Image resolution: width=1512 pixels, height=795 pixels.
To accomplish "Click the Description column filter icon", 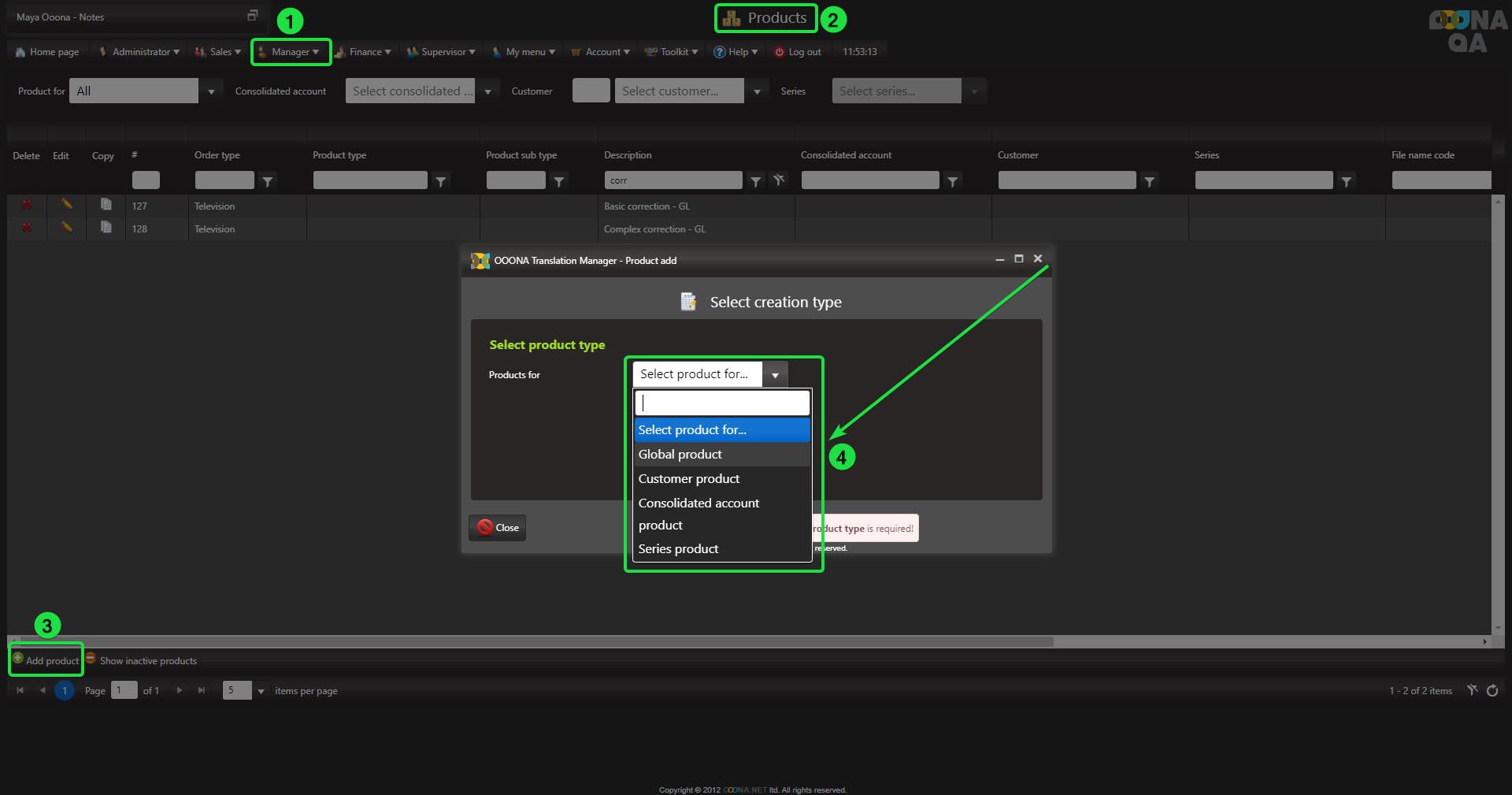I will pos(755,181).
